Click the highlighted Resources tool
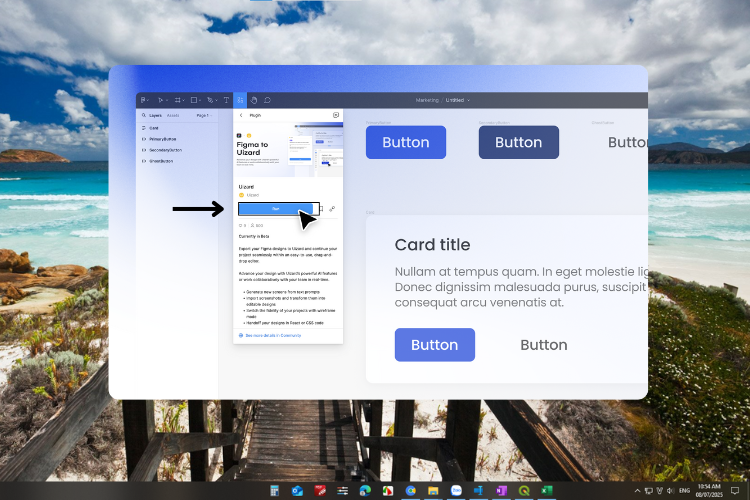 click(x=240, y=100)
